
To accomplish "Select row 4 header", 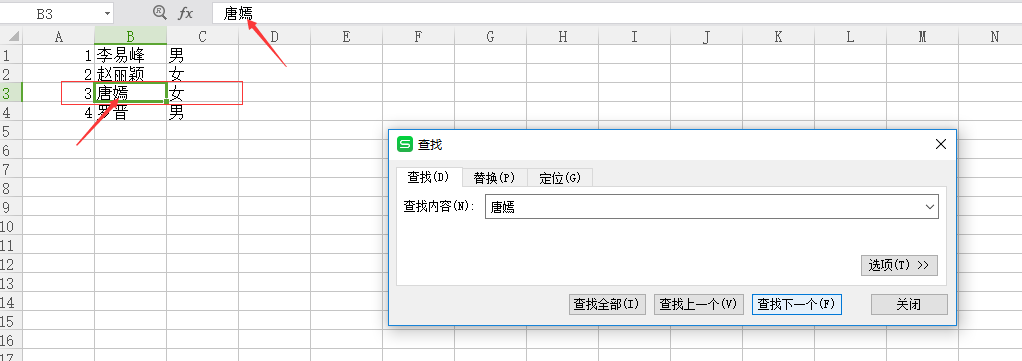I will (x=11, y=111).
